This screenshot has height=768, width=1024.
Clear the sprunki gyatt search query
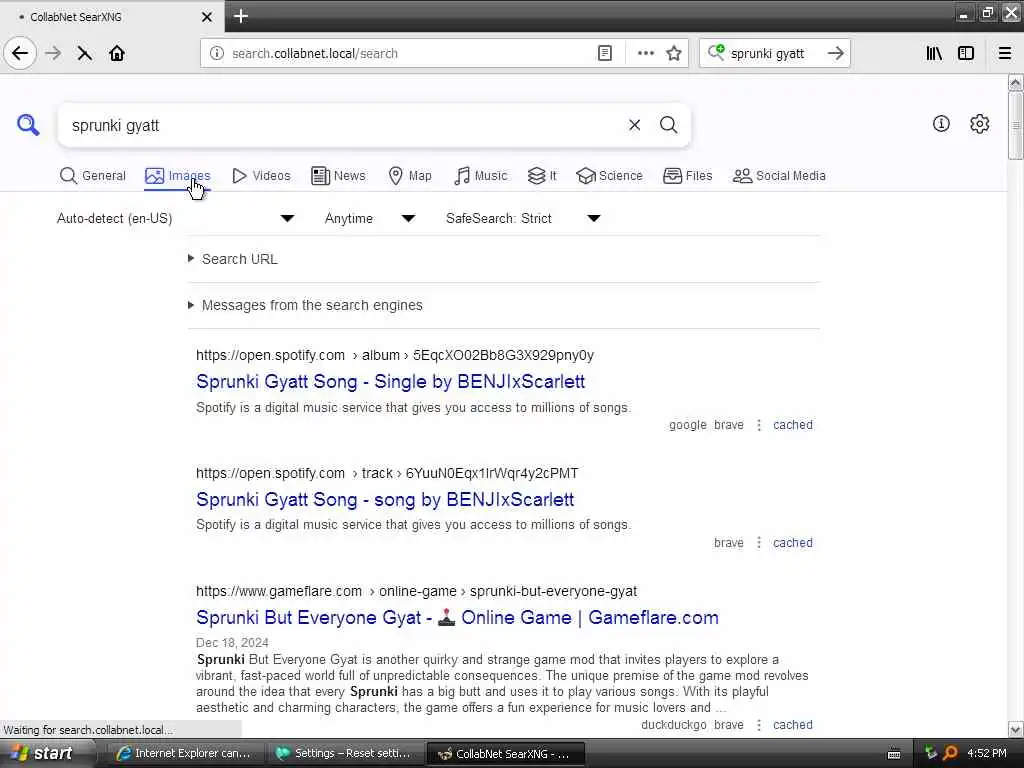point(634,125)
